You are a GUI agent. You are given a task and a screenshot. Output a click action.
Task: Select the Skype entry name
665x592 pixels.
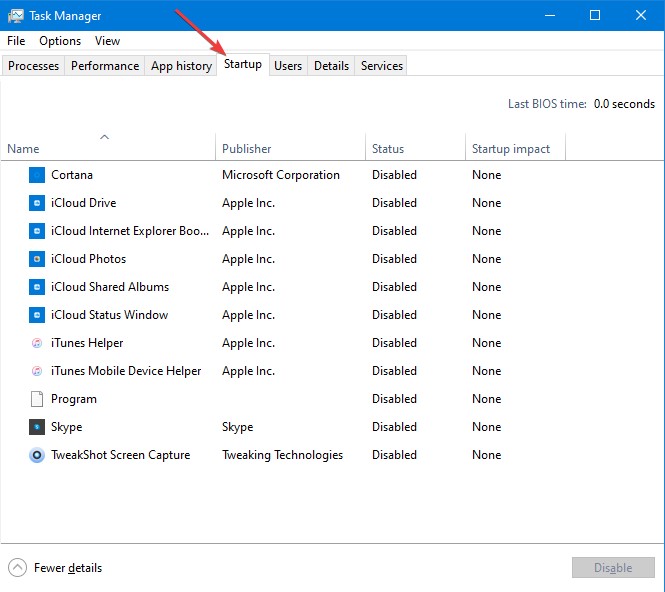coord(67,427)
